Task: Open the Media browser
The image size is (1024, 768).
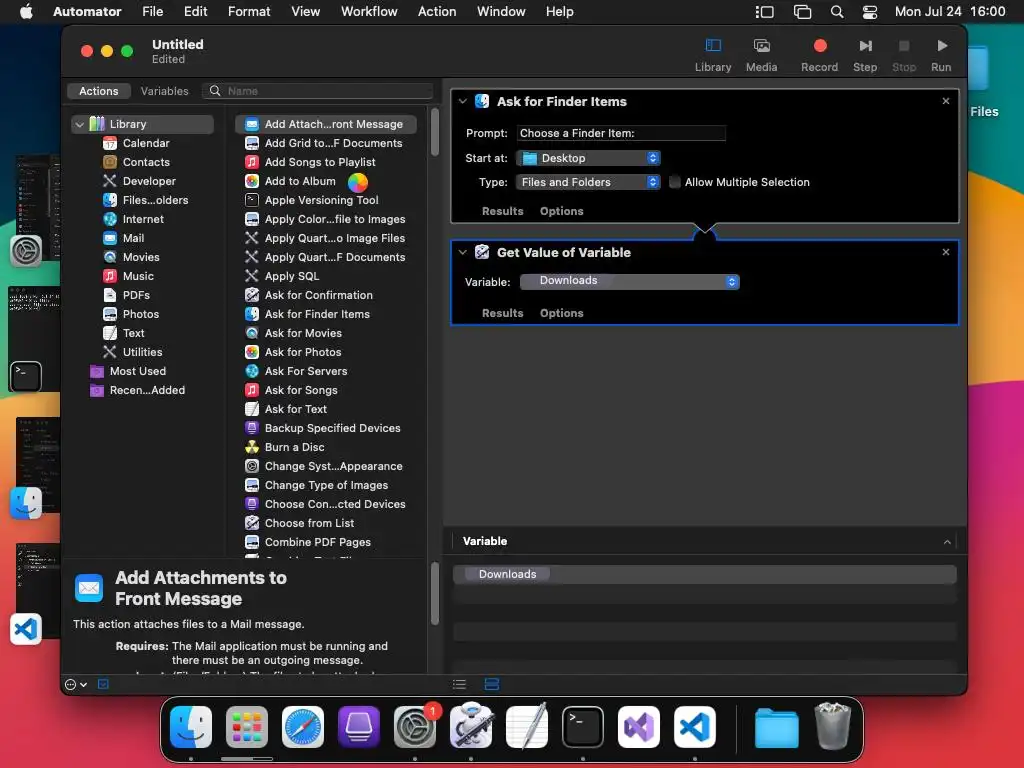Action: tap(761, 55)
